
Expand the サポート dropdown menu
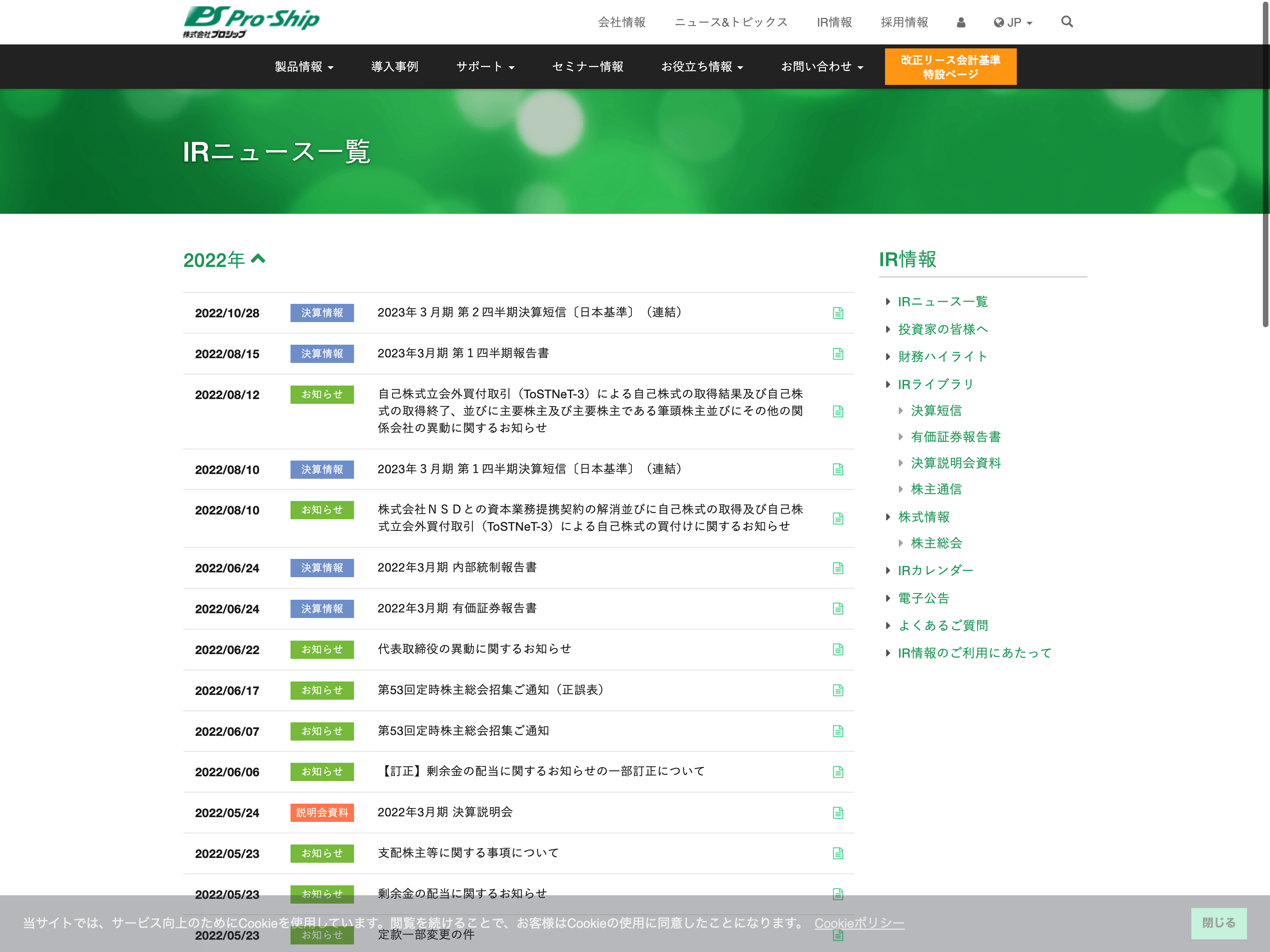pos(485,67)
